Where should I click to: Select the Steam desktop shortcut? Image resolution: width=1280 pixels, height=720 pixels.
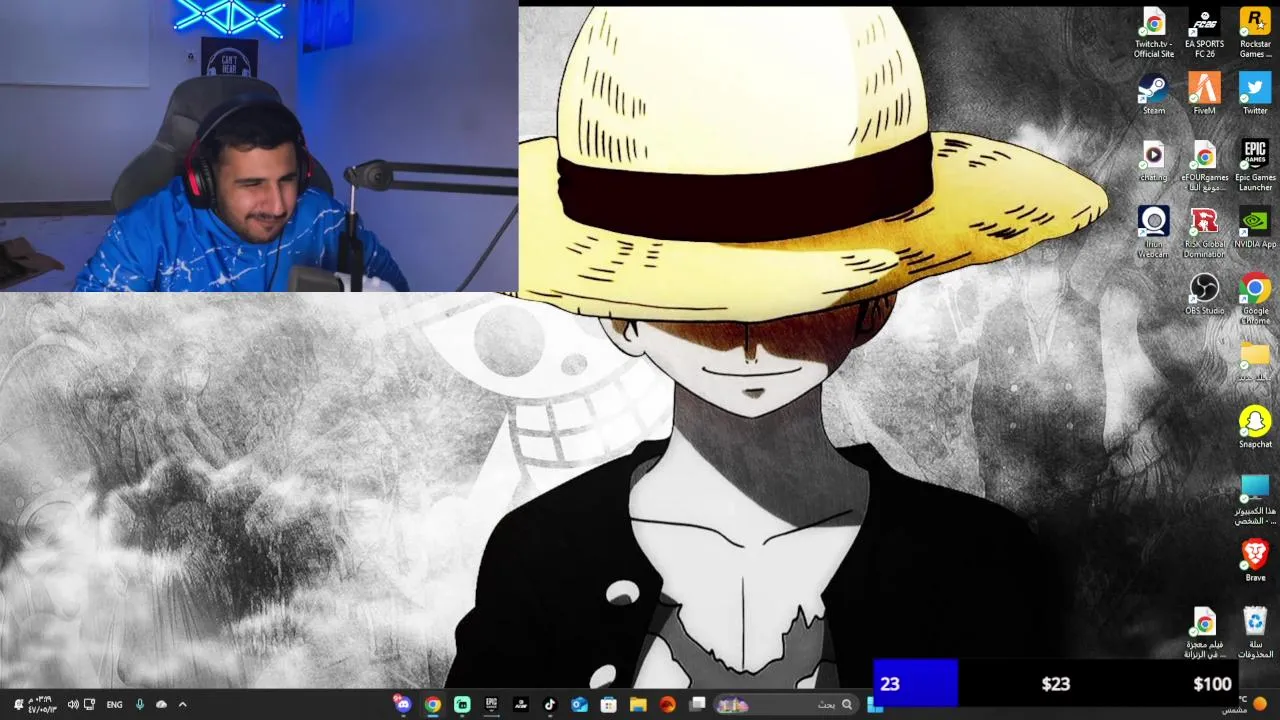tap(1153, 95)
